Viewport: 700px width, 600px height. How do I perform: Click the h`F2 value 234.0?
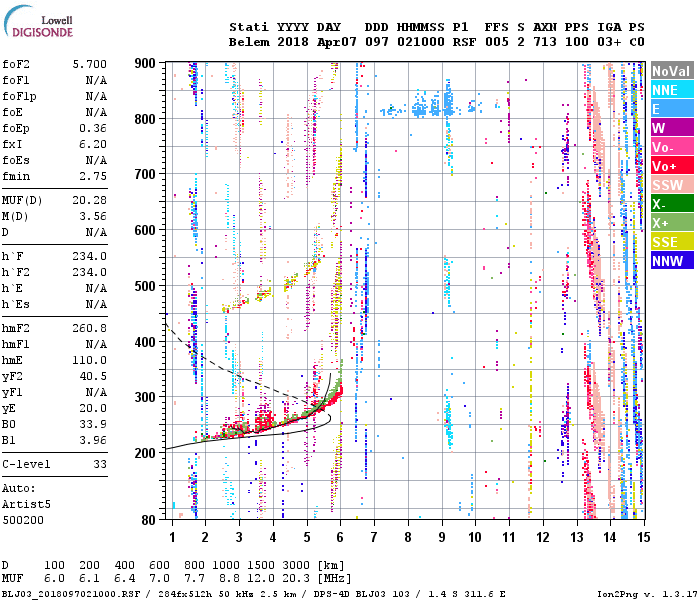click(x=90, y=272)
